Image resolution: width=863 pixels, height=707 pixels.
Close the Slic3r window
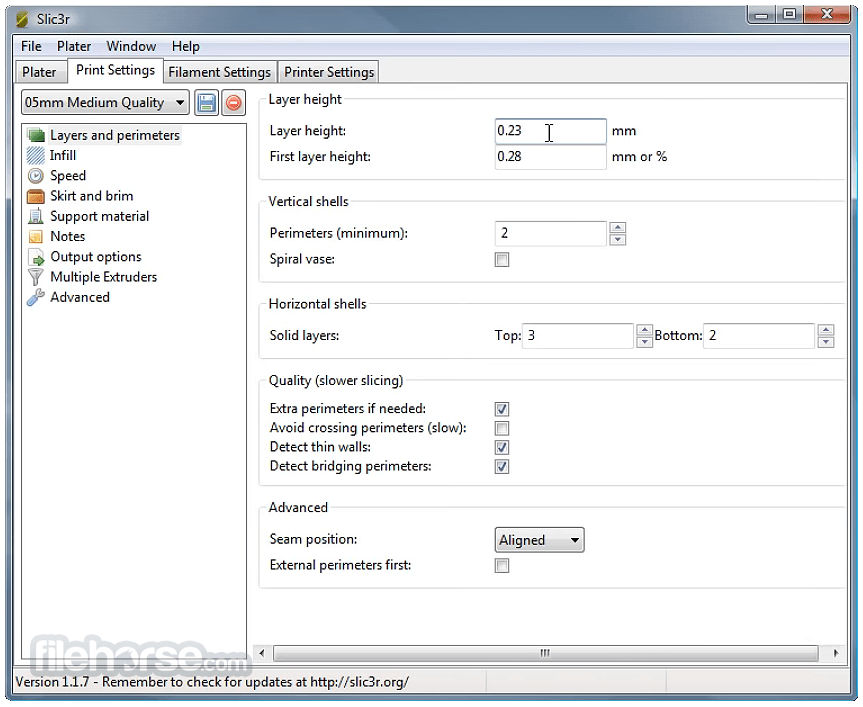(x=827, y=15)
